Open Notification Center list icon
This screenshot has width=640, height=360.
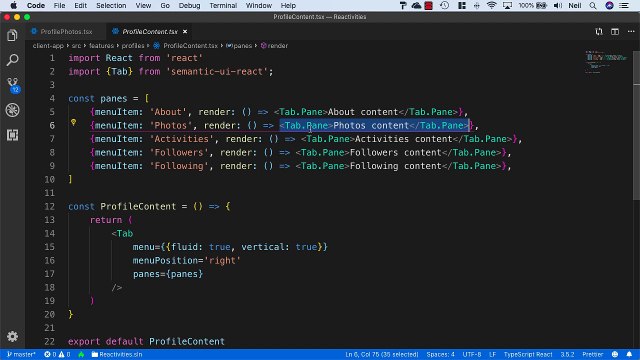coord(624,5)
